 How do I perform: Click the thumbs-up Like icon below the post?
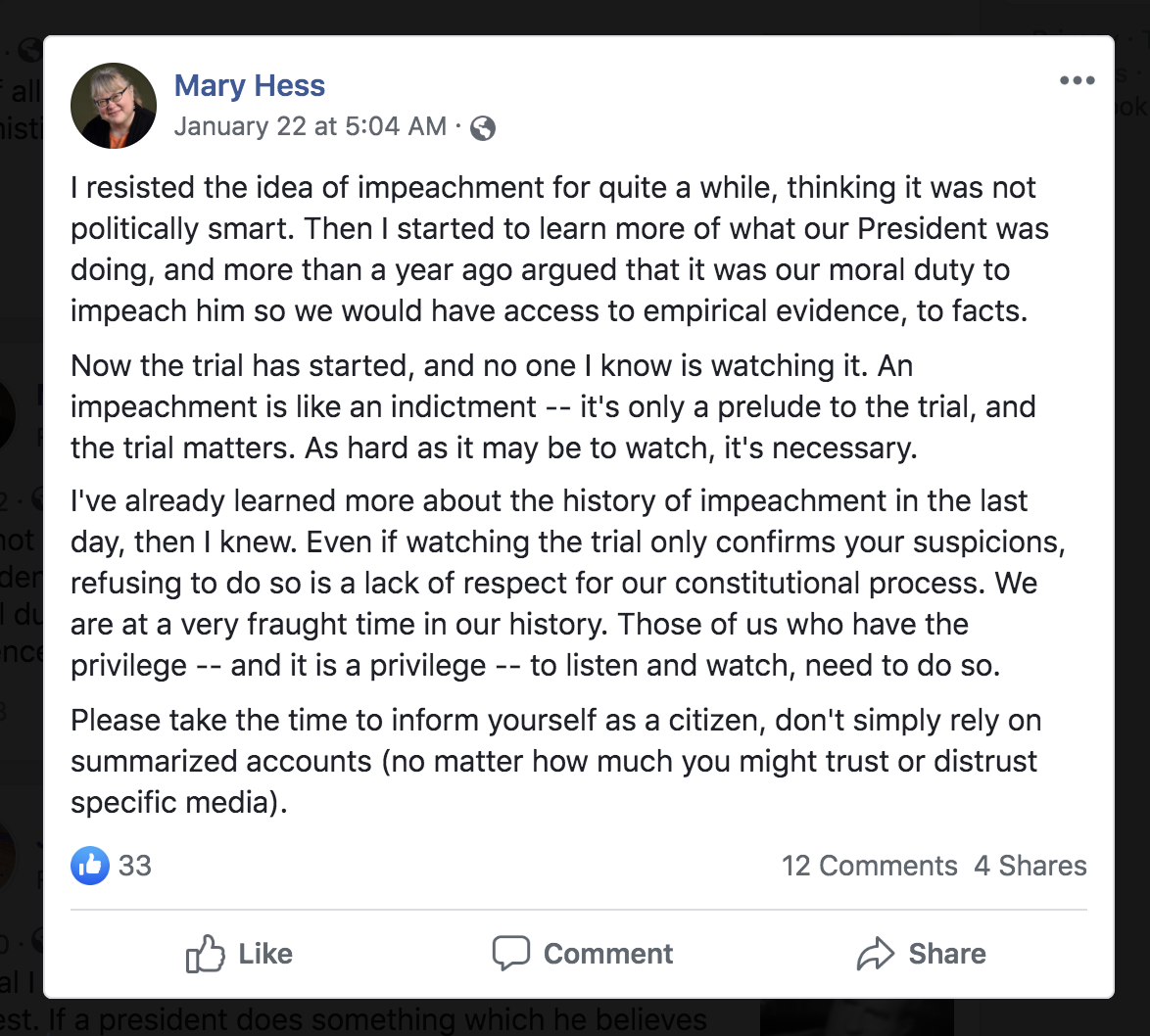tap(208, 953)
